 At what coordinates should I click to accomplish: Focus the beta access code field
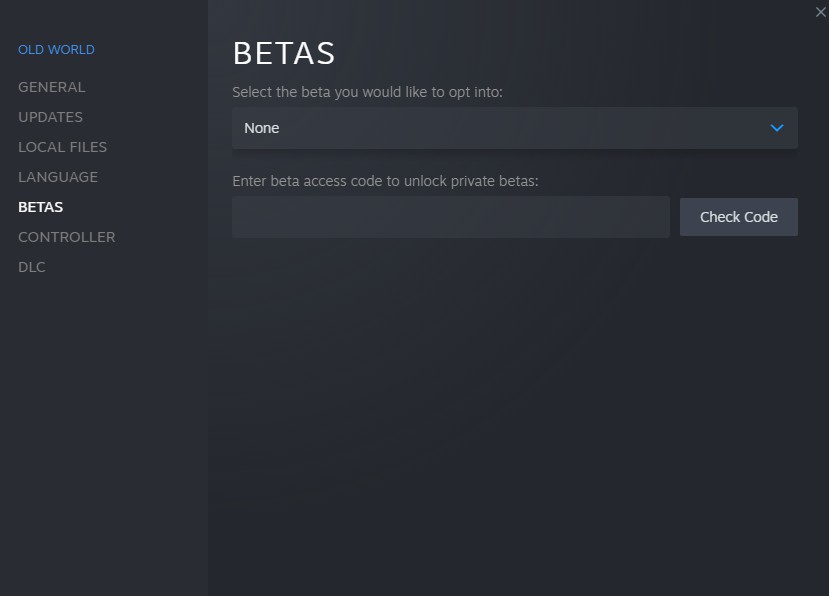(450, 217)
